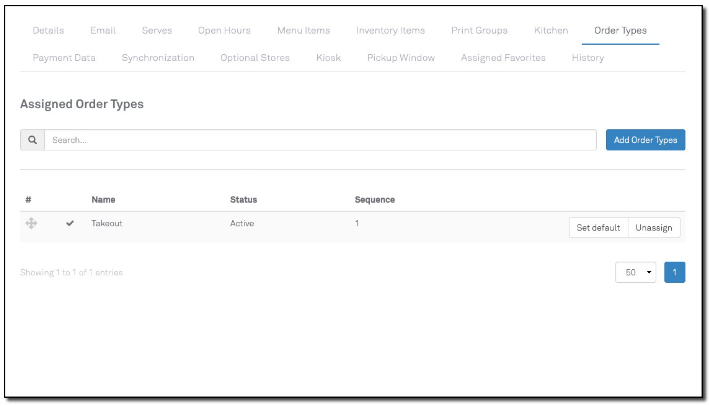Select the Payment Data tab
The width and height of the screenshot is (709, 406).
[64, 58]
